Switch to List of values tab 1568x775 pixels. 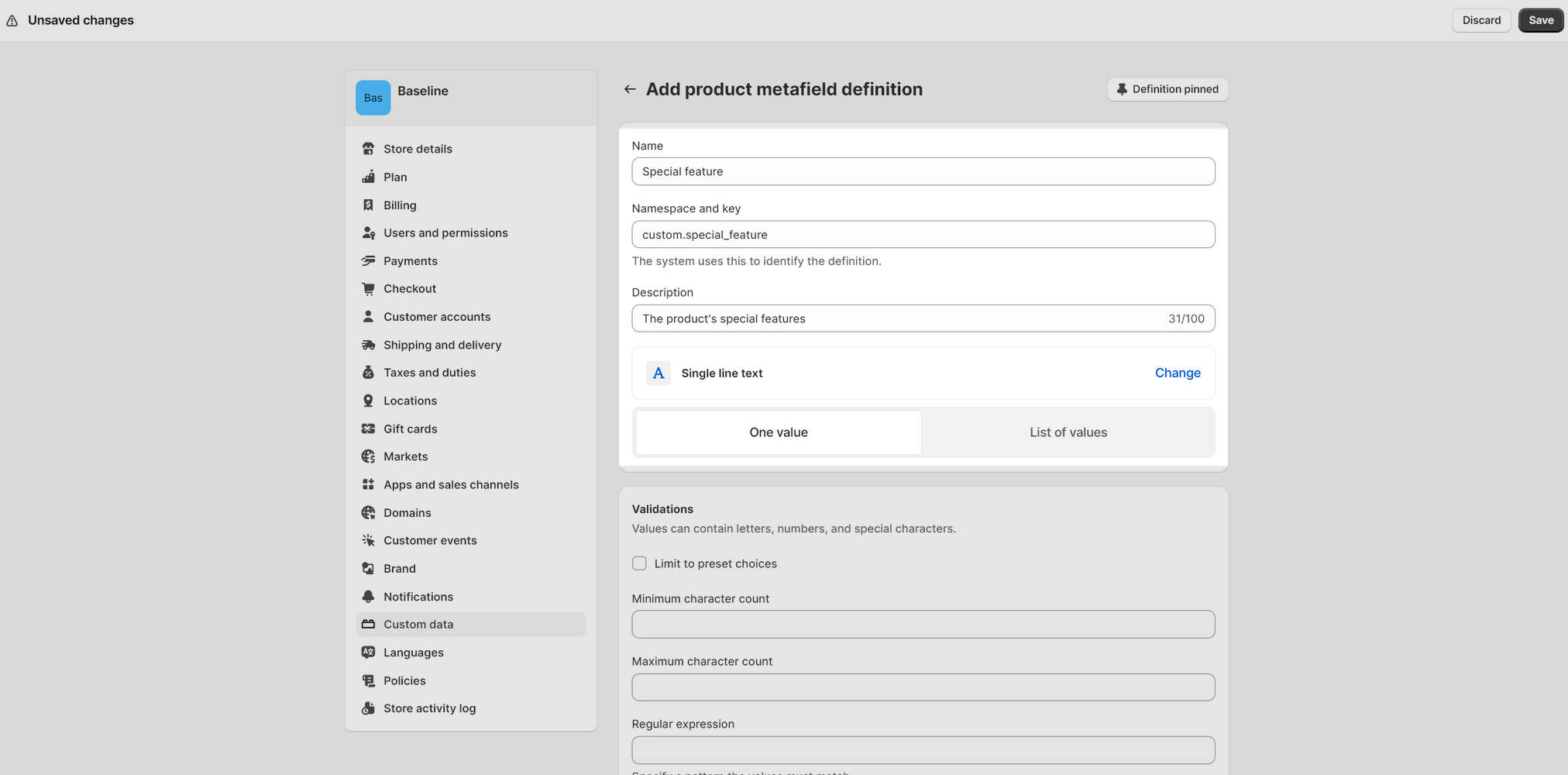1068,432
